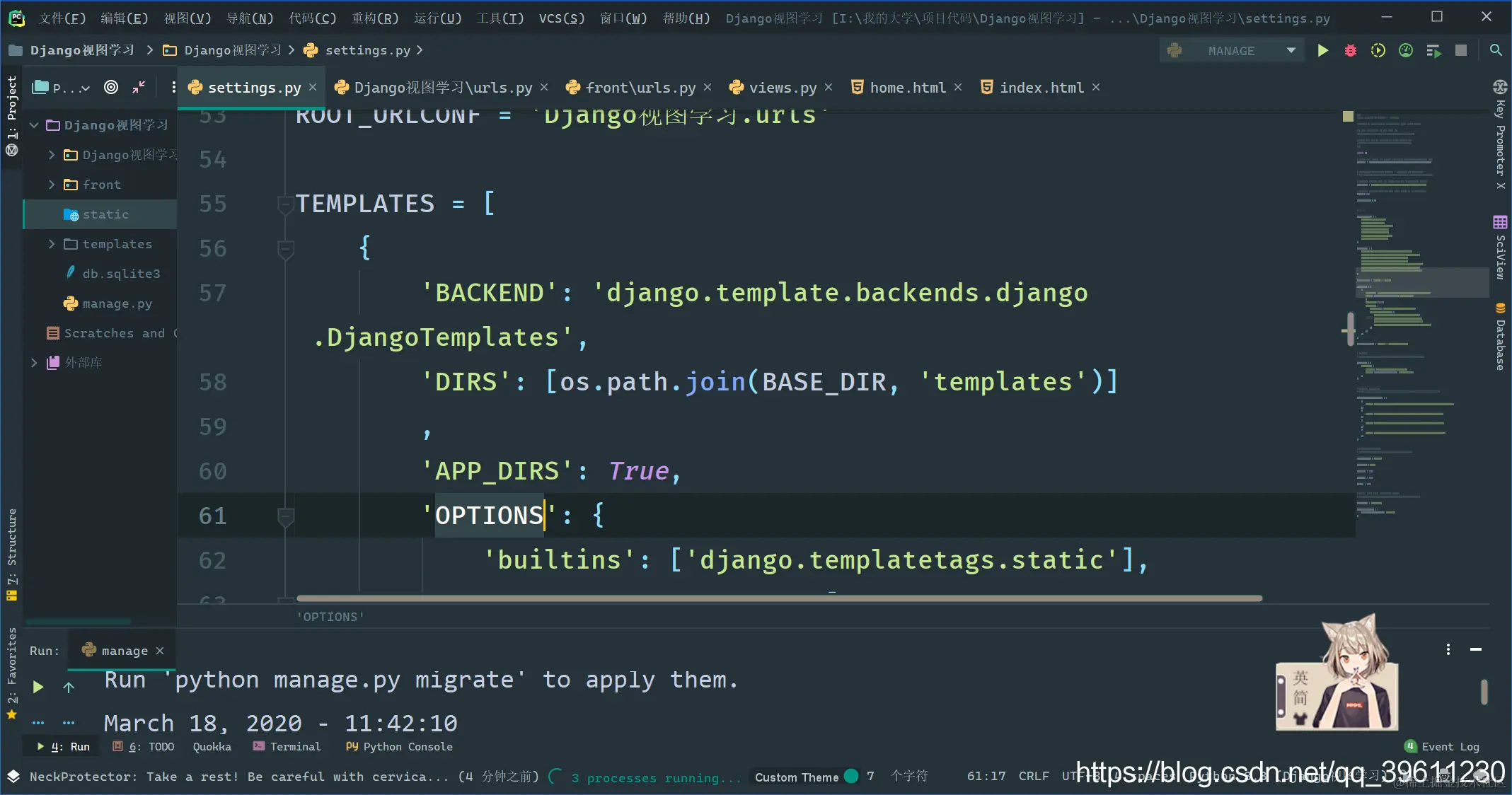
Task: Switch to the views.py editor tab
Action: pos(782,88)
